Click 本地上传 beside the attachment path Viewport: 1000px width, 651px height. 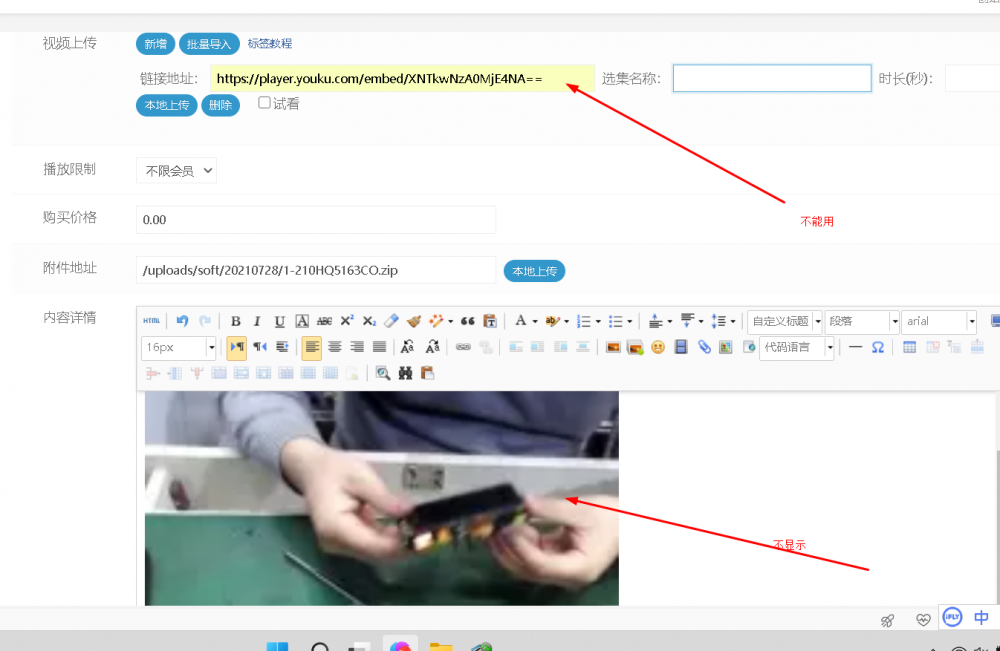[x=534, y=271]
